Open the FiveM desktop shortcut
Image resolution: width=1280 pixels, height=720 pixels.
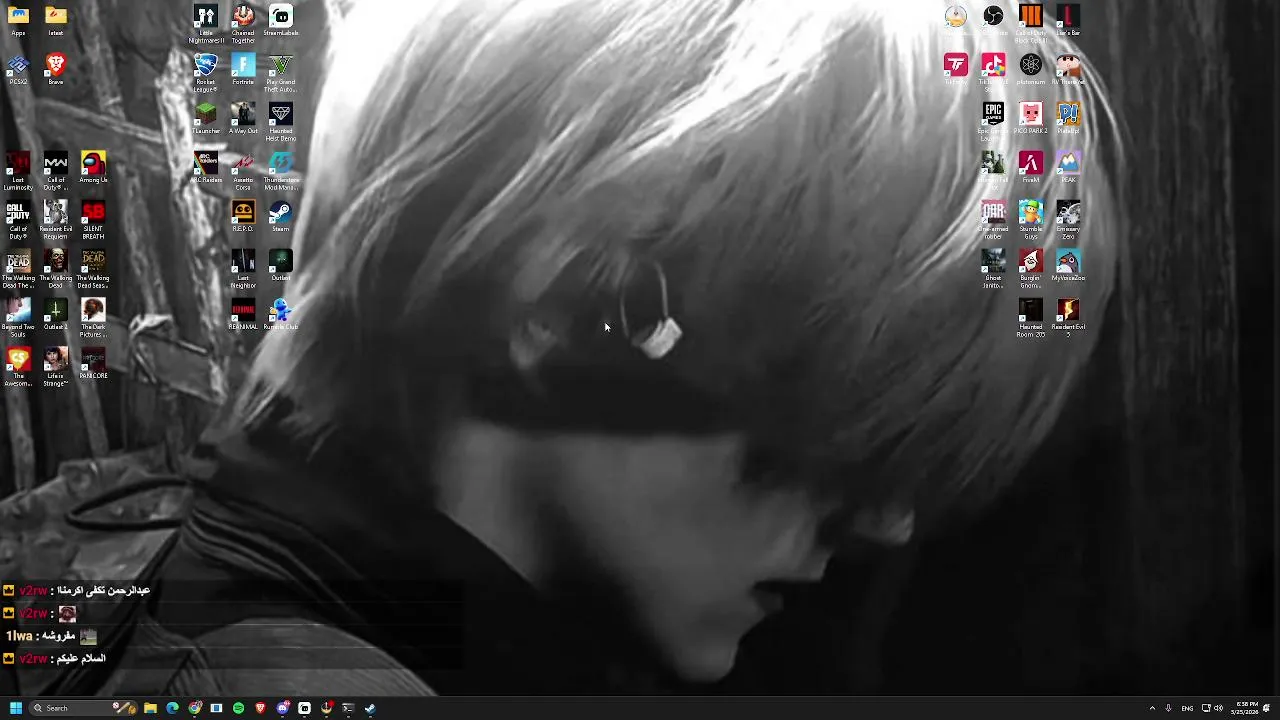(x=1031, y=167)
